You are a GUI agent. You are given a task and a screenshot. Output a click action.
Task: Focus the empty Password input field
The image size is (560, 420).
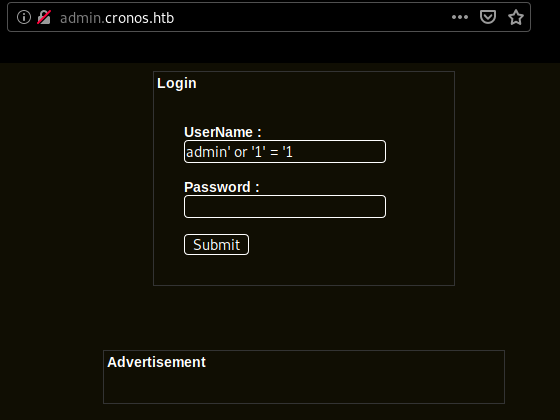point(285,206)
